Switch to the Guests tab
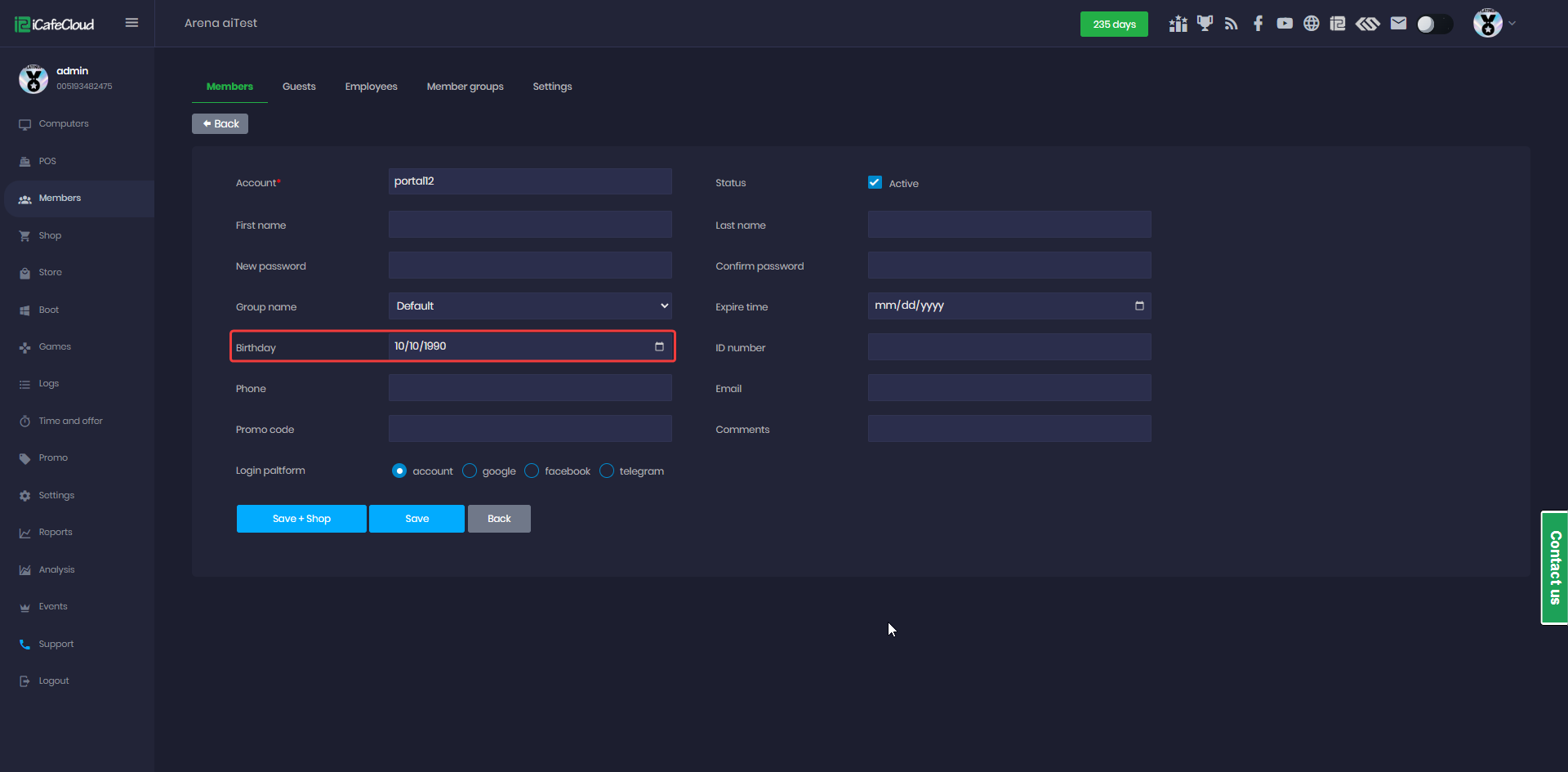Image resolution: width=1568 pixels, height=772 pixels. tap(299, 86)
